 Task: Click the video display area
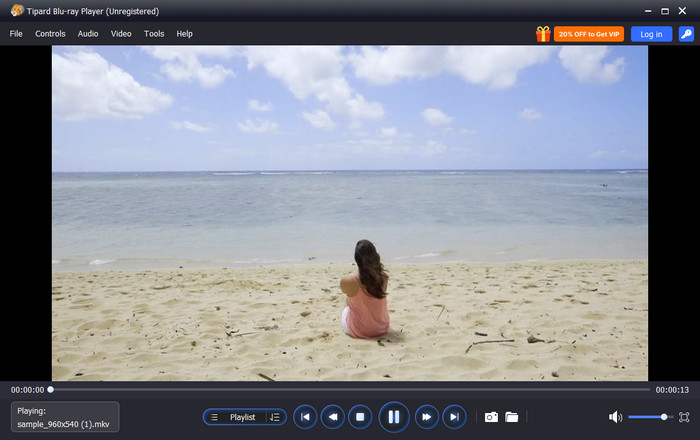[x=350, y=213]
